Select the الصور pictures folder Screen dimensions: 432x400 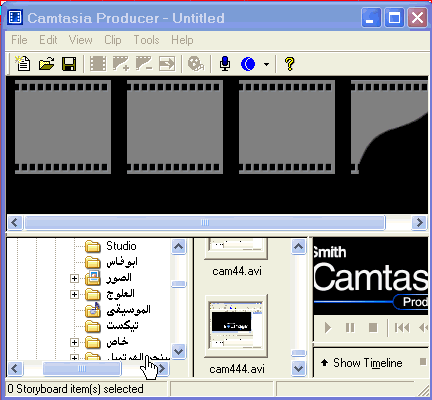click(119, 278)
